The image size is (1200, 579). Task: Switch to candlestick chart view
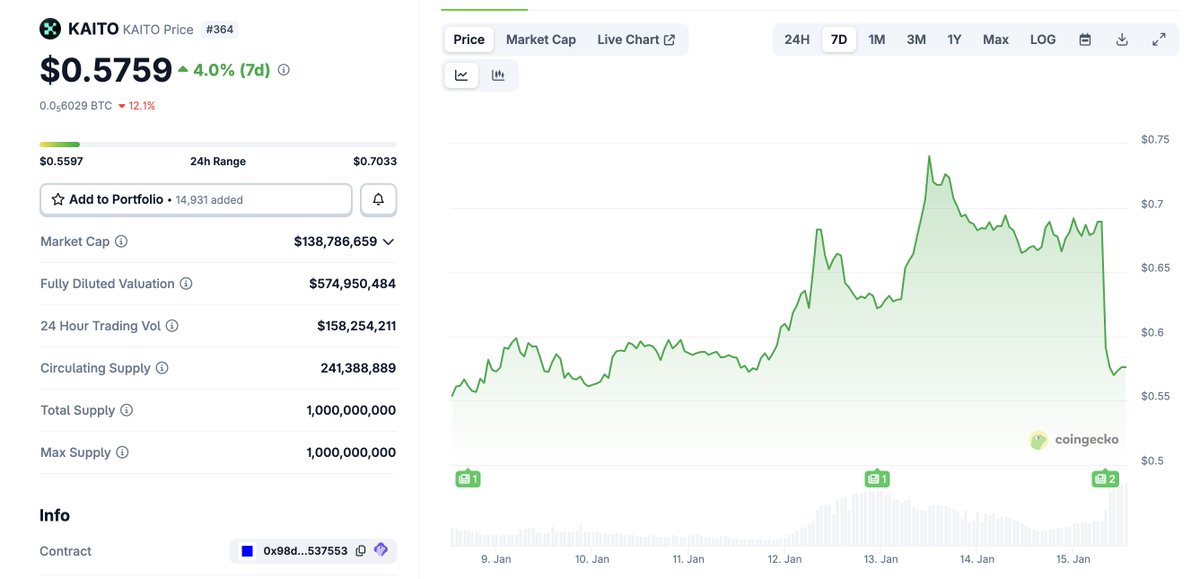[x=498, y=75]
